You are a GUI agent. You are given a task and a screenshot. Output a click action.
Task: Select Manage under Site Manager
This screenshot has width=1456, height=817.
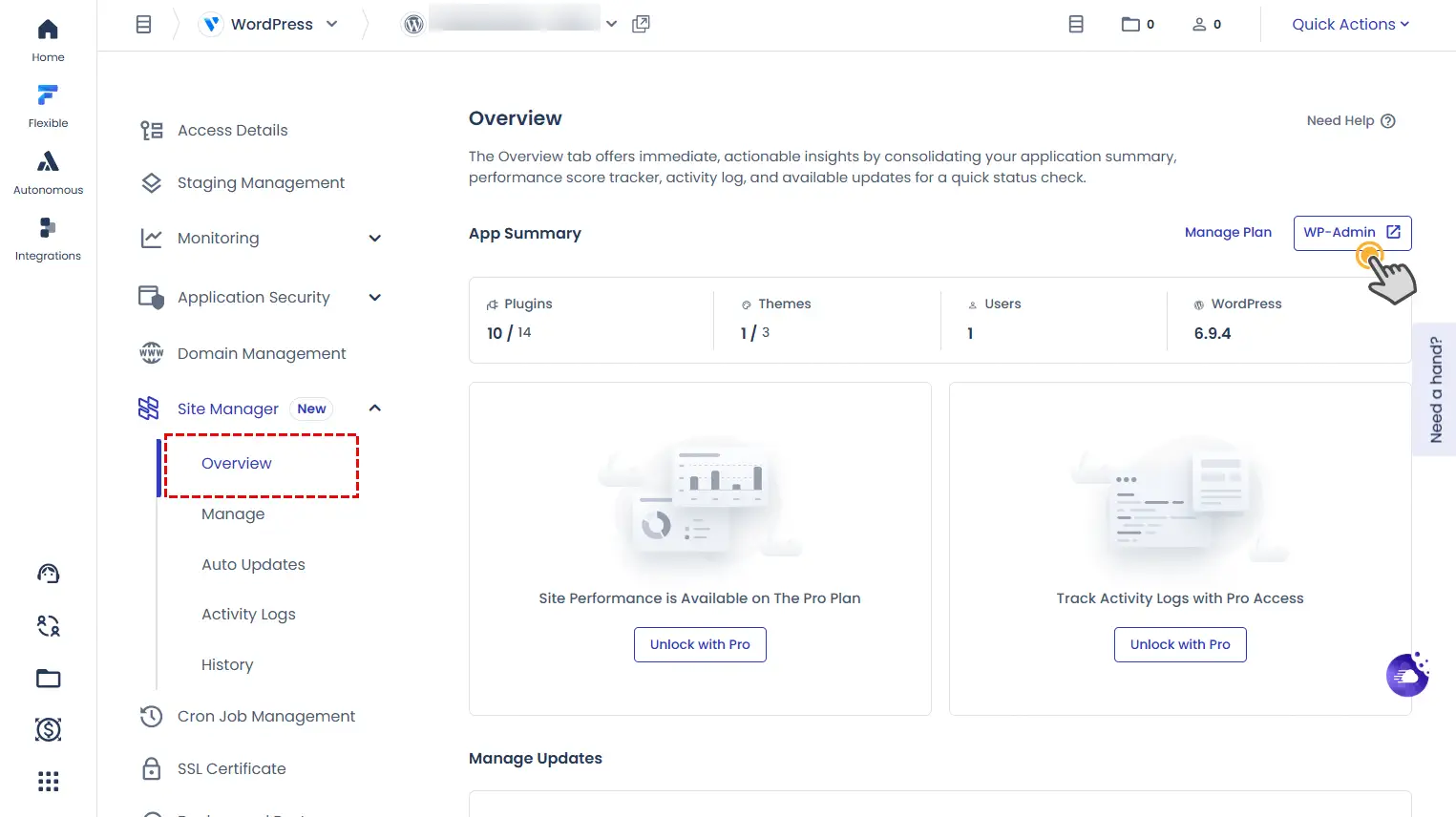coord(233,514)
